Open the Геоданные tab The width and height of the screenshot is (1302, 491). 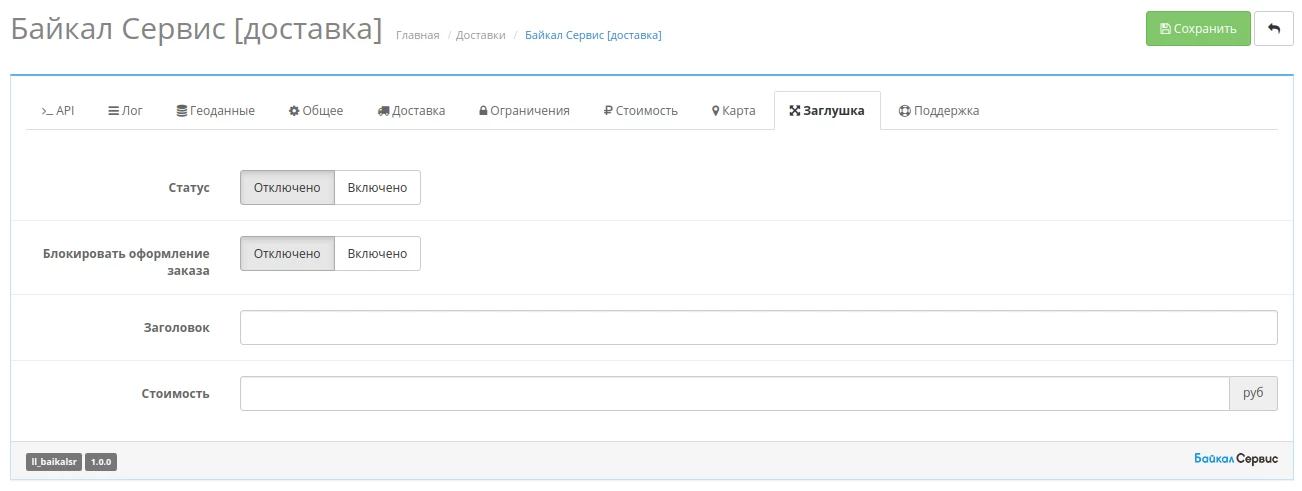coord(215,111)
